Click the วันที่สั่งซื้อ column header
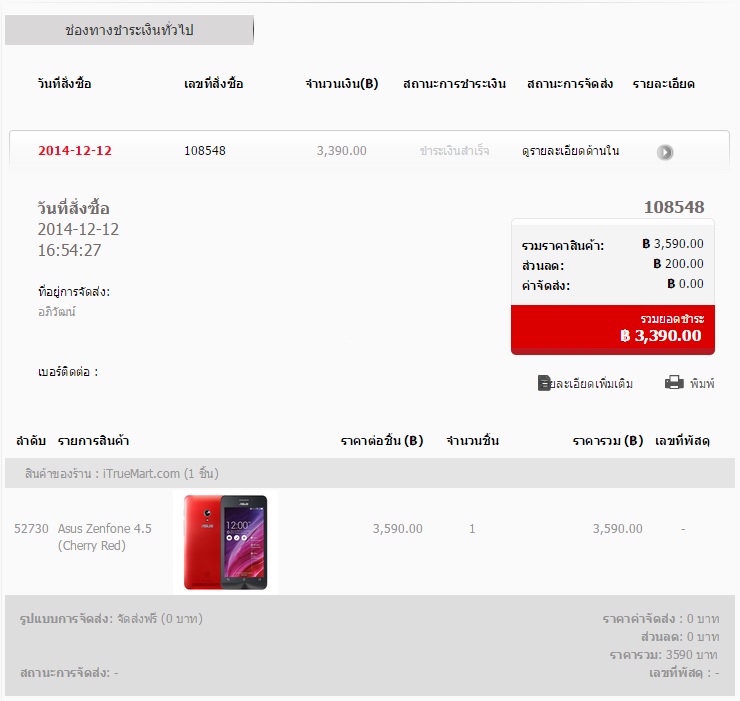This screenshot has height=701, width=740. pyautogui.click(x=65, y=84)
